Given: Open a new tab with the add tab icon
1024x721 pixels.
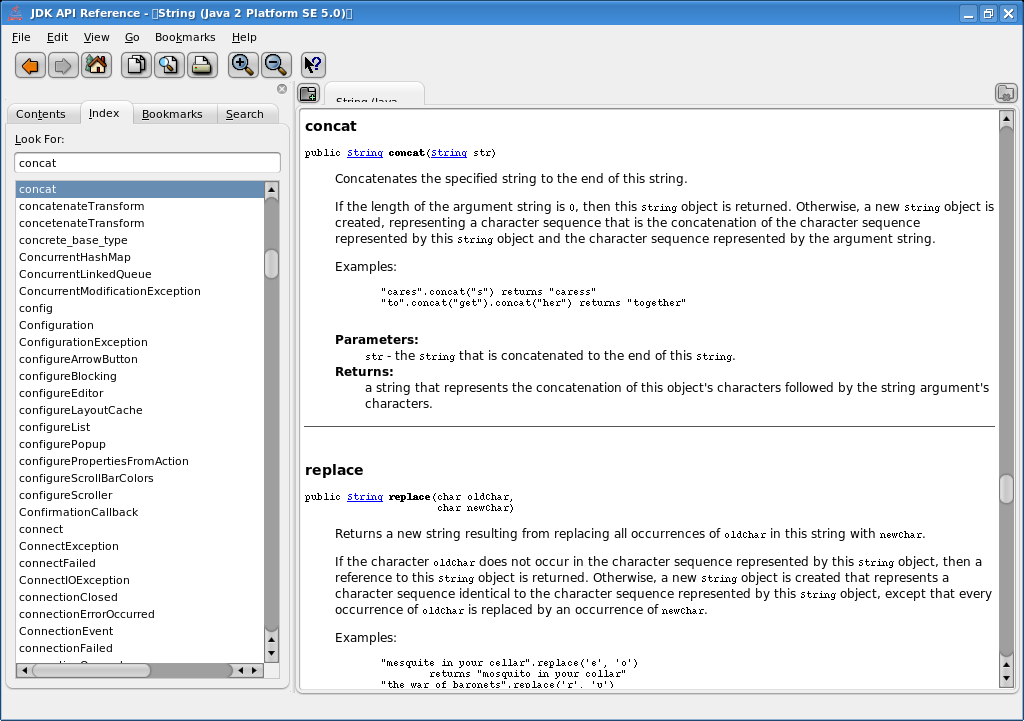Looking at the screenshot, I should tap(308, 93).
